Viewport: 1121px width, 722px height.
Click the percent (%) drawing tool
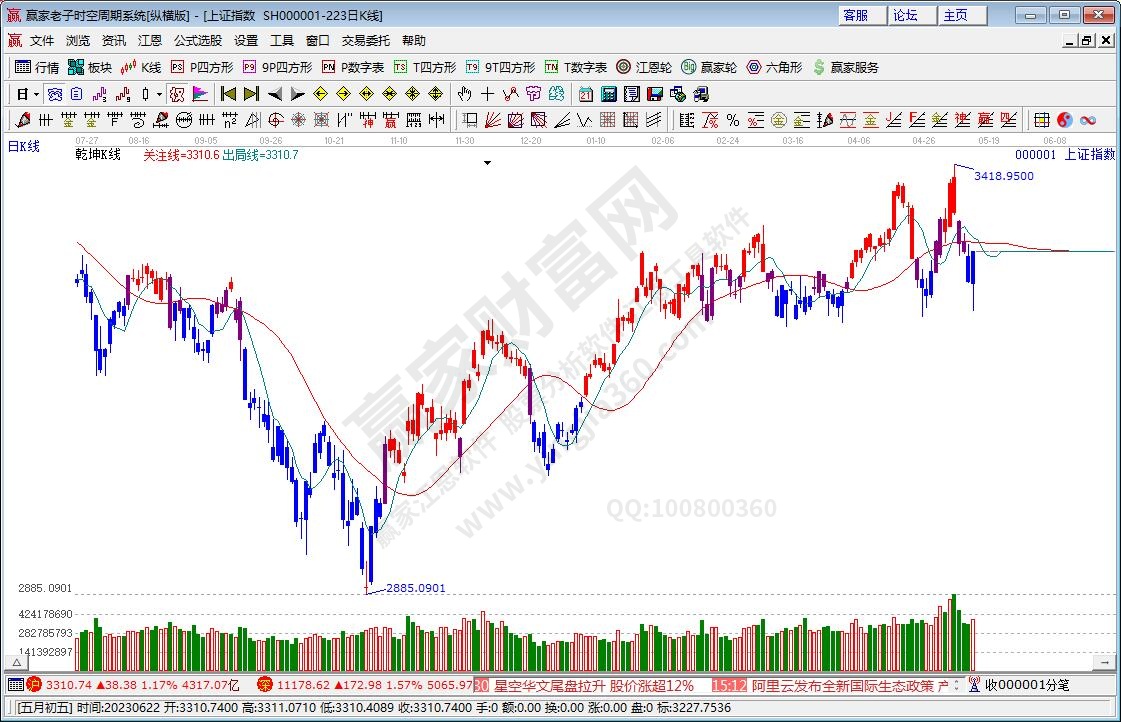coord(732,120)
